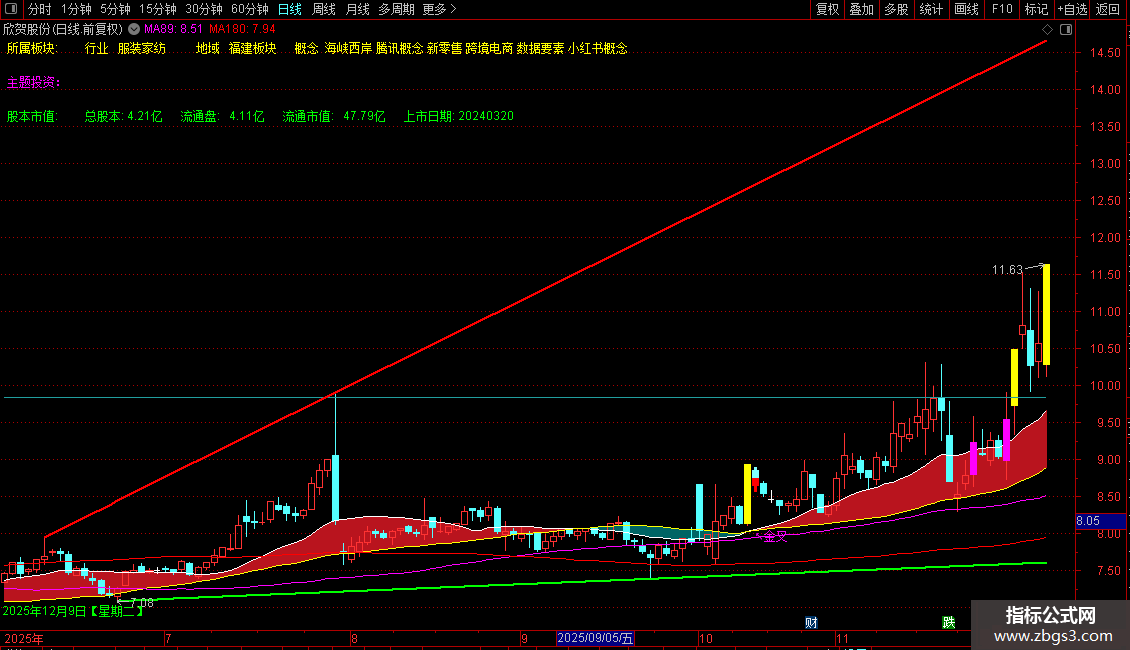1130x650 pixels.
Task: Click the 返回 back button
Action: click(1108, 9)
